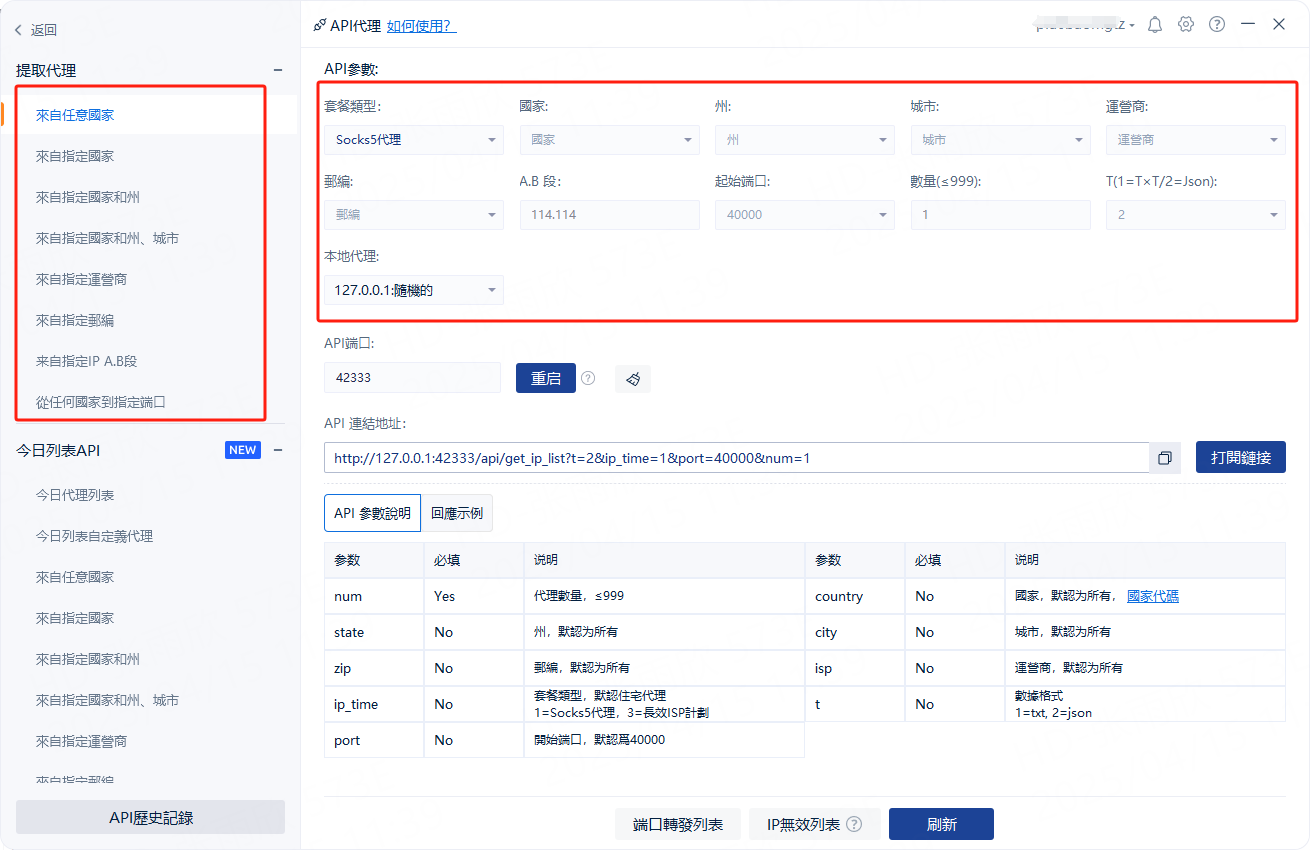Image resolution: width=1310 pixels, height=850 pixels.
Task: Click the API端口 input field
Action: click(x=411, y=378)
